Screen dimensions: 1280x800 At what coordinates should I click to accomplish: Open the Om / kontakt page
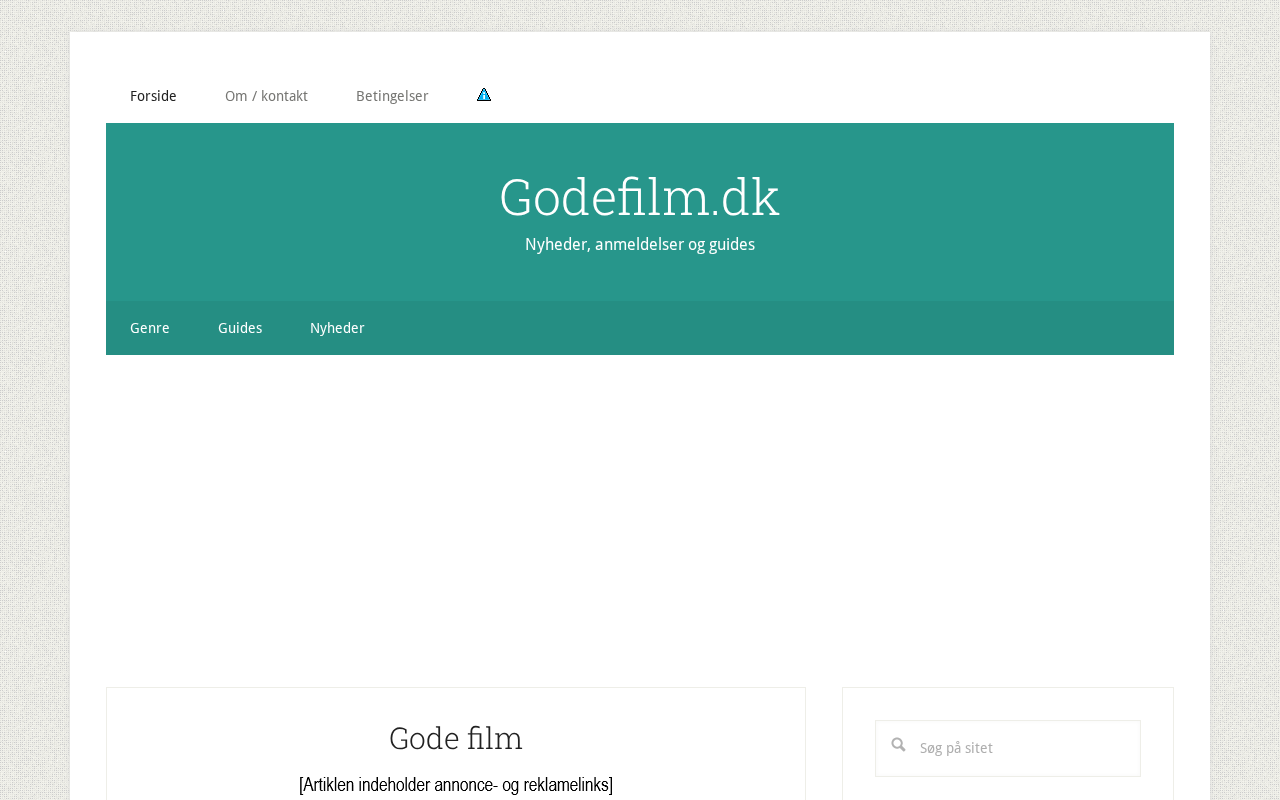pos(266,96)
